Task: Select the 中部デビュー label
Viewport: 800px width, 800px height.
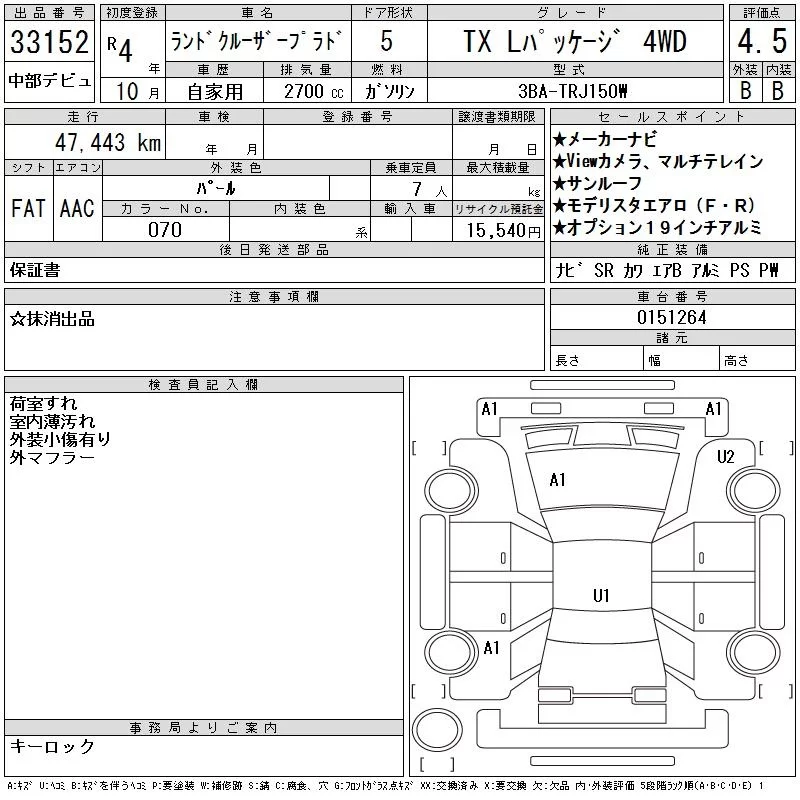Action: [49, 81]
